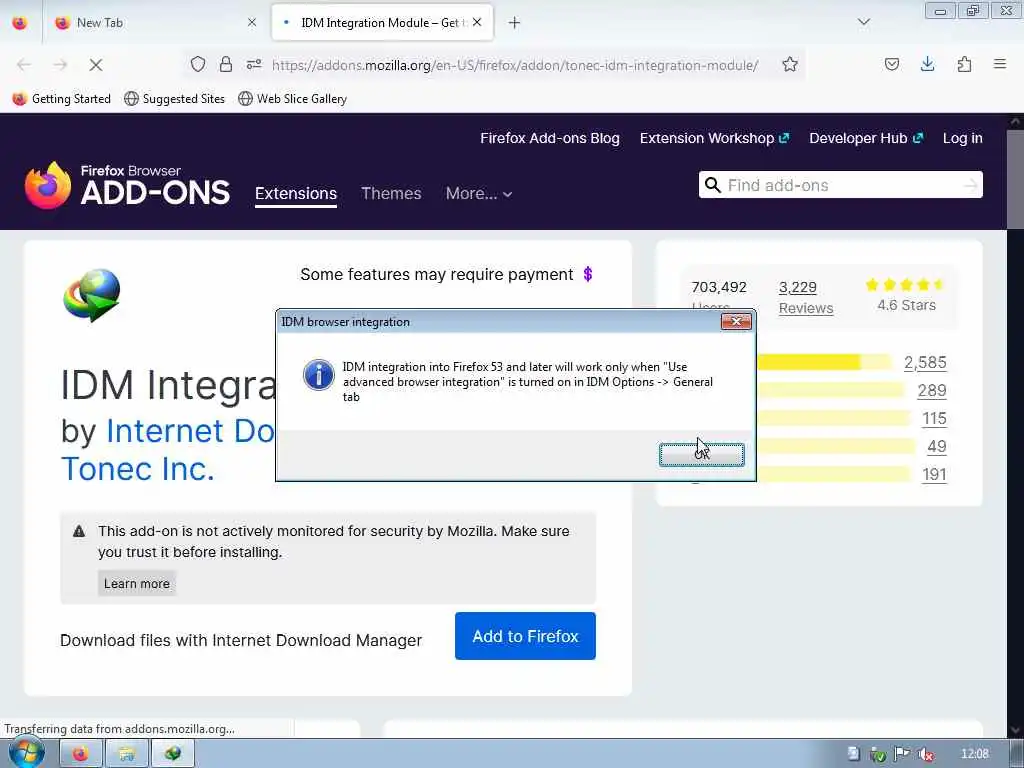Viewport: 1024px width, 768px height.
Task: Click the Firefox taskbar button
Action: pyautogui.click(x=80, y=754)
